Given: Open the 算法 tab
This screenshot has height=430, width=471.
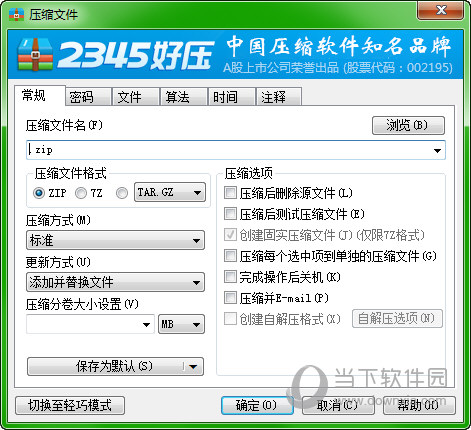Looking at the screenshot, I should pos(184,97).
